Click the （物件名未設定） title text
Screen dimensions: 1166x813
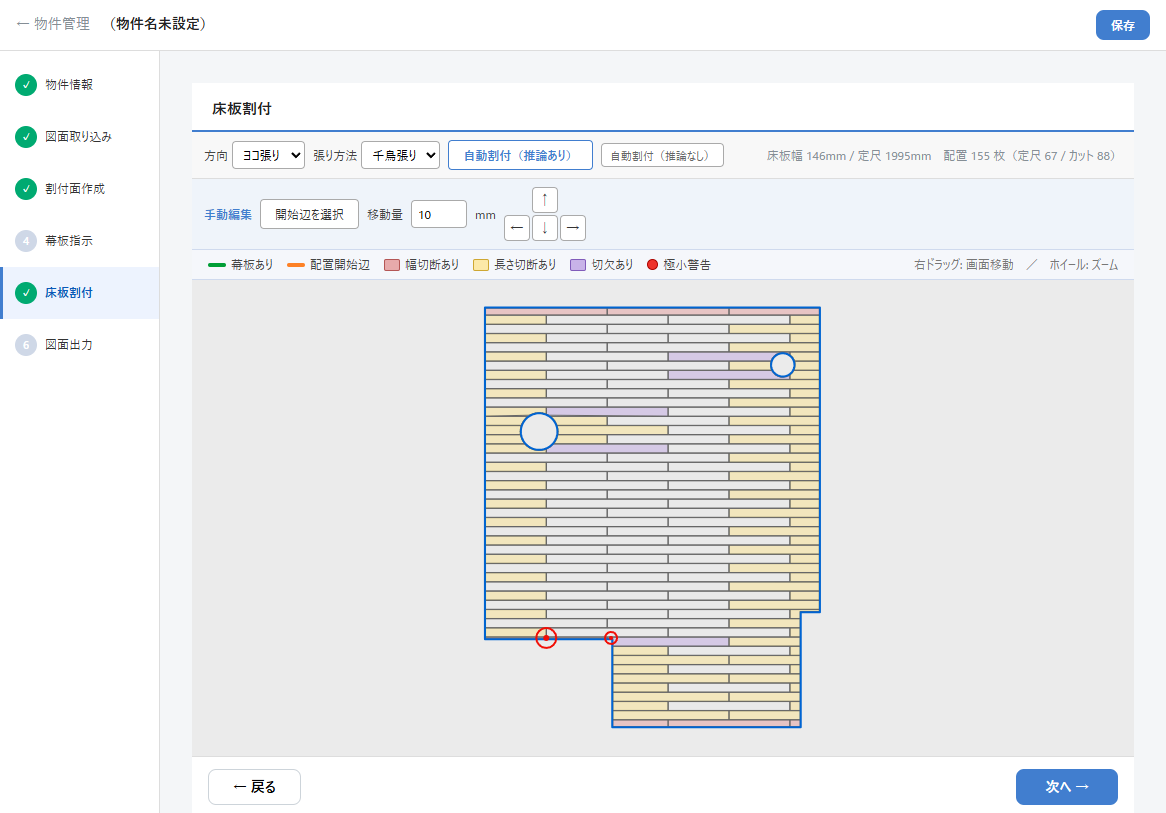click(158, 24)
